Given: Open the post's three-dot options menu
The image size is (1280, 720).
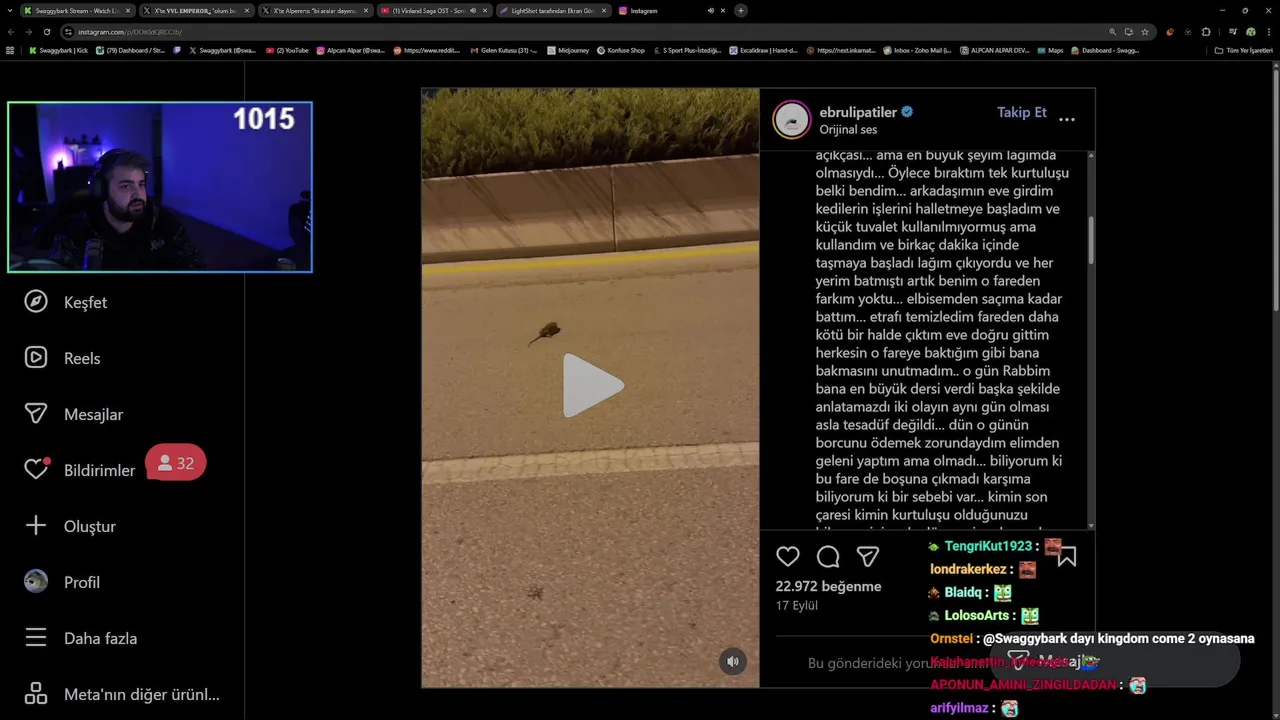Looking at the screenshot, I should [1067, 119].
